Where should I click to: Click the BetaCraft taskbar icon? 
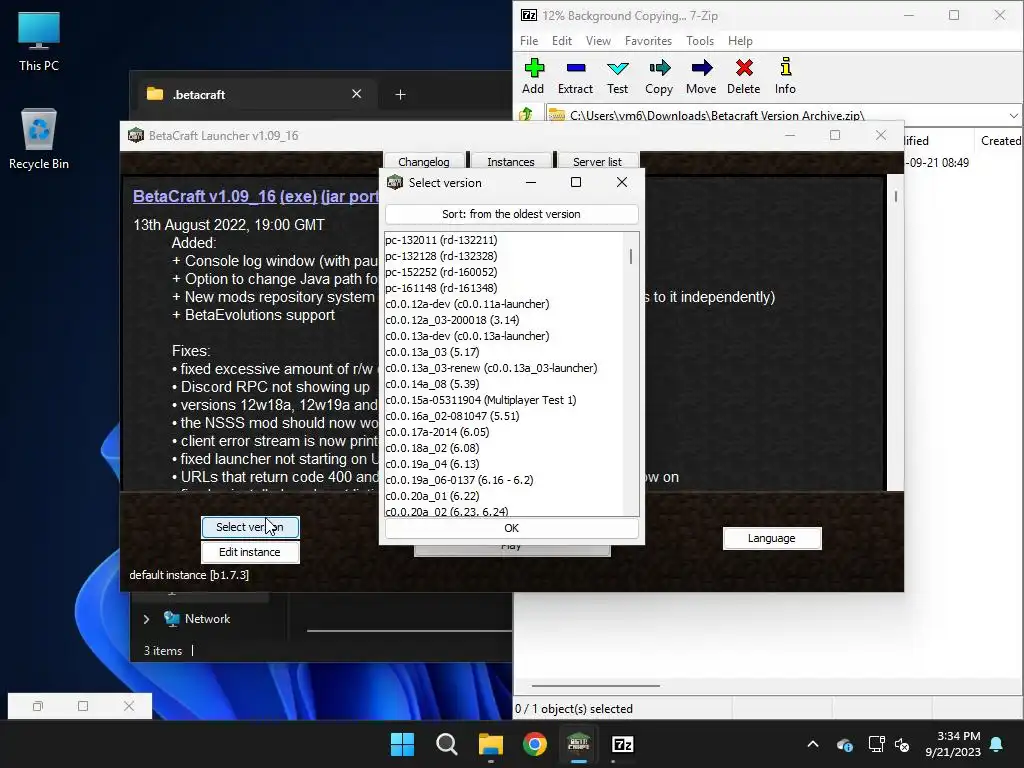coord(579,744)
